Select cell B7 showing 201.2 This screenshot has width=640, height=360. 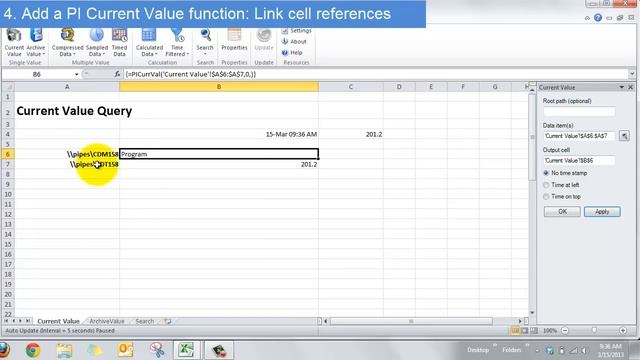click(219, 164)
